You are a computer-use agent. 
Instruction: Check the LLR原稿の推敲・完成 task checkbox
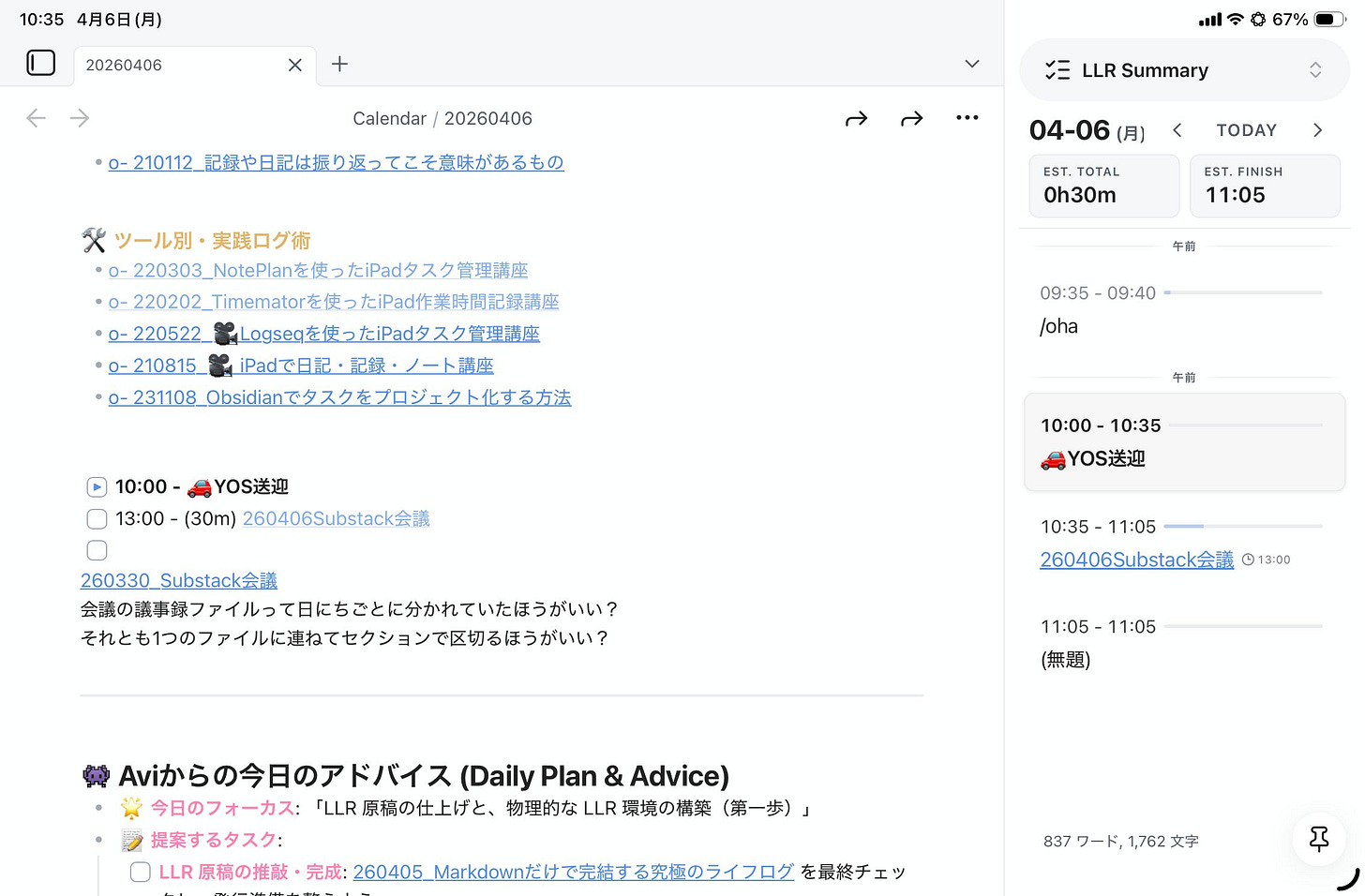[x=140, y=871]
